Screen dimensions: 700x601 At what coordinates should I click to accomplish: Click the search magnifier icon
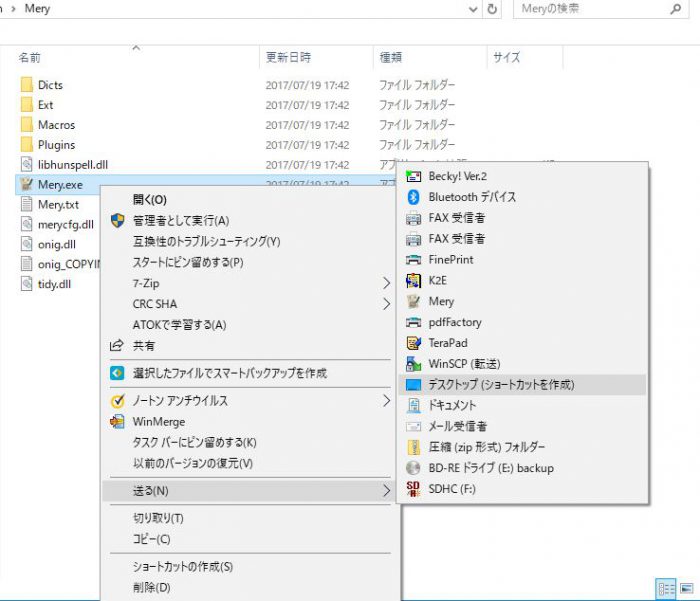(676, 8)
